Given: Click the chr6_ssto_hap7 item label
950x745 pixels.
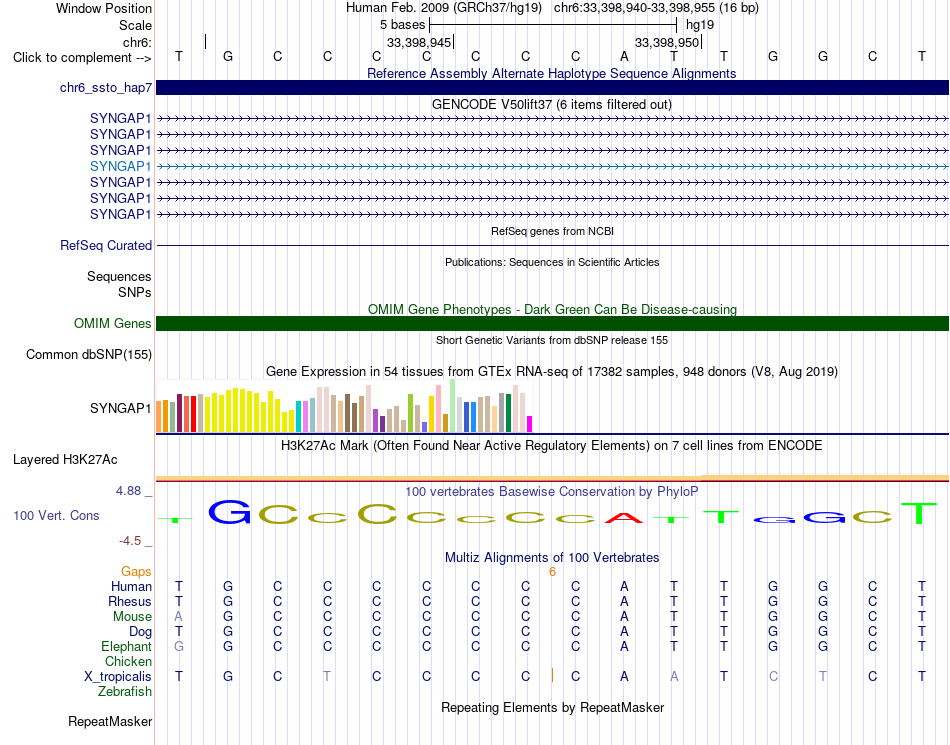Looking at the screenshot, I should click(x=105, y=88).
